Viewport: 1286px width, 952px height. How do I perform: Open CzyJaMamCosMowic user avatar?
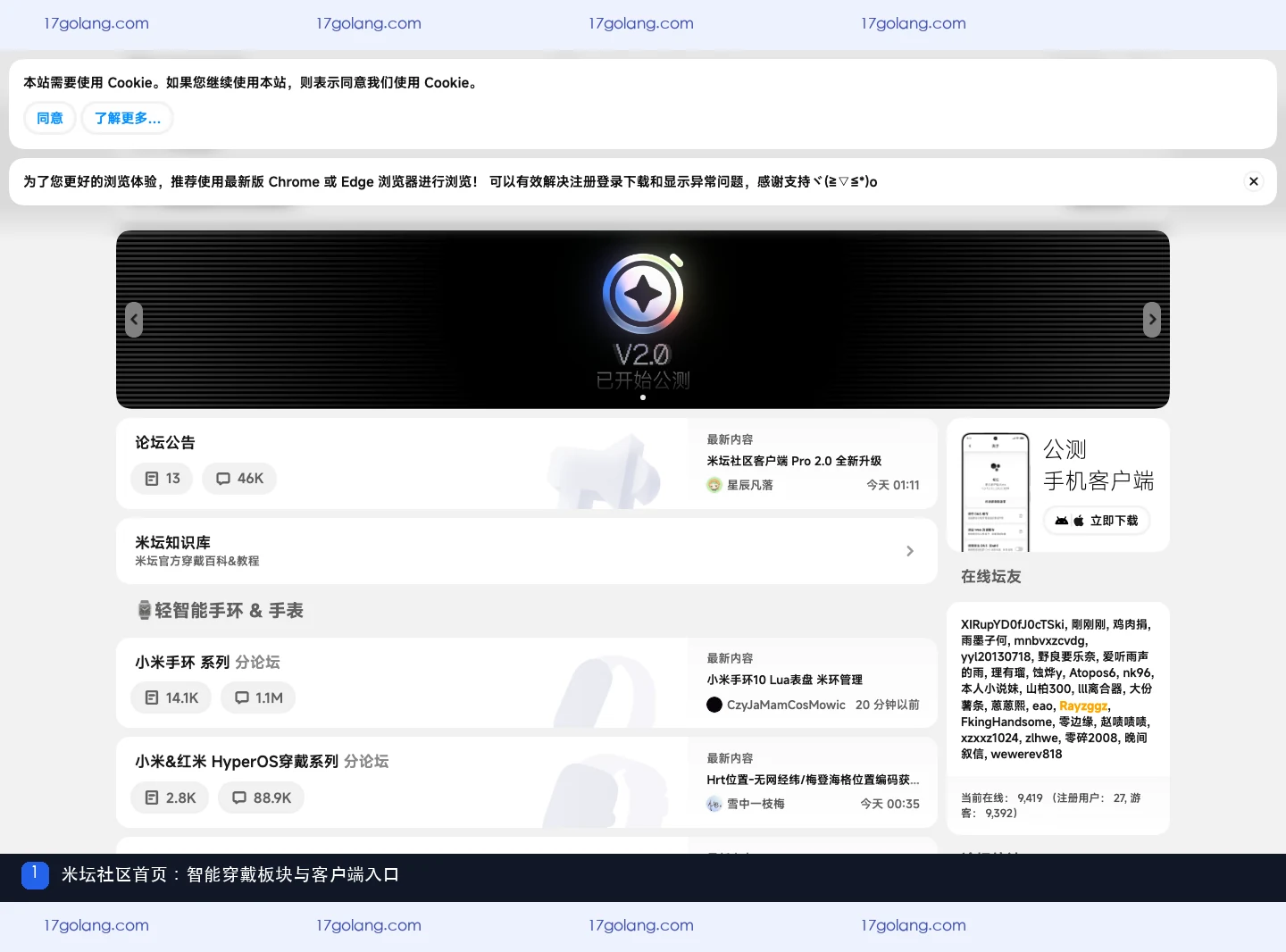tap(714, 705)
